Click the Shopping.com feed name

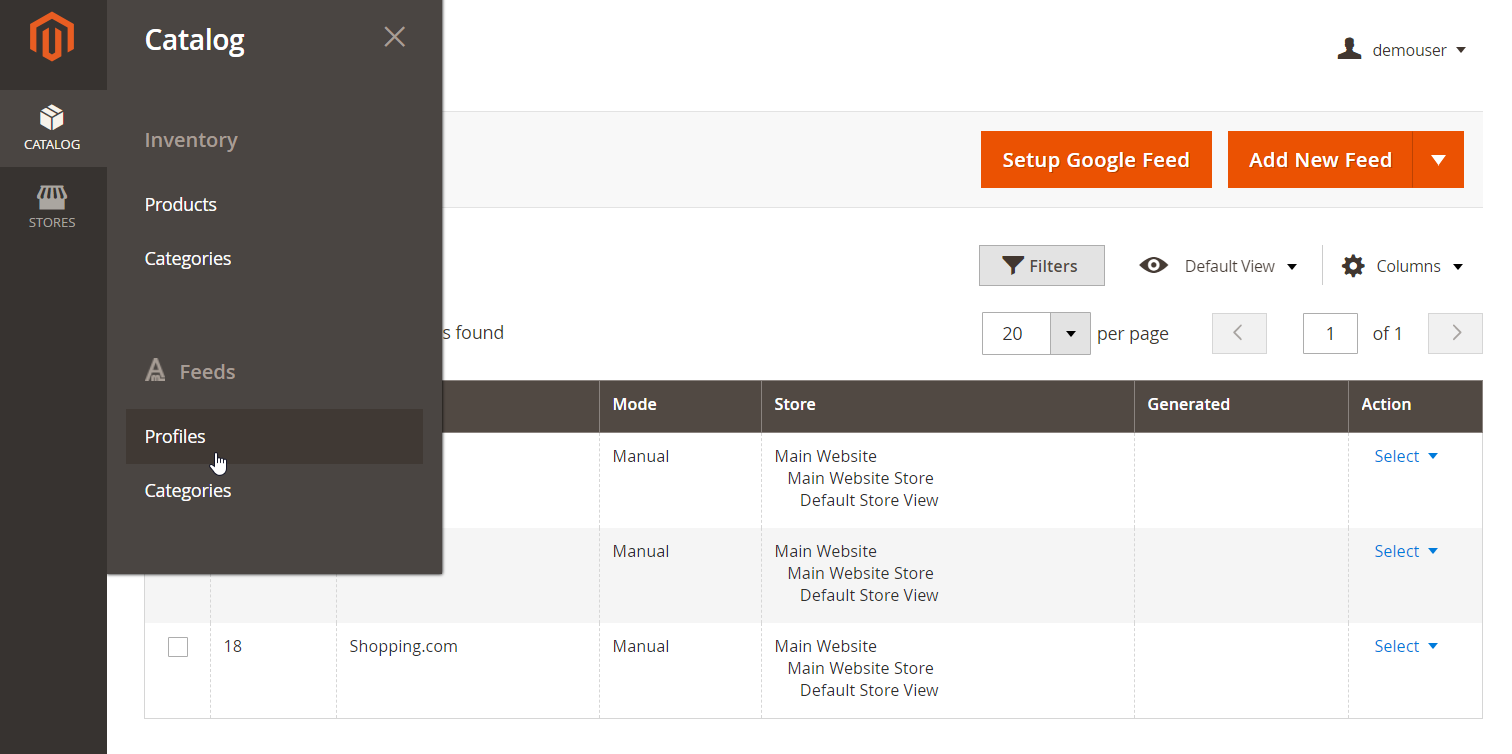coord(403,646)
